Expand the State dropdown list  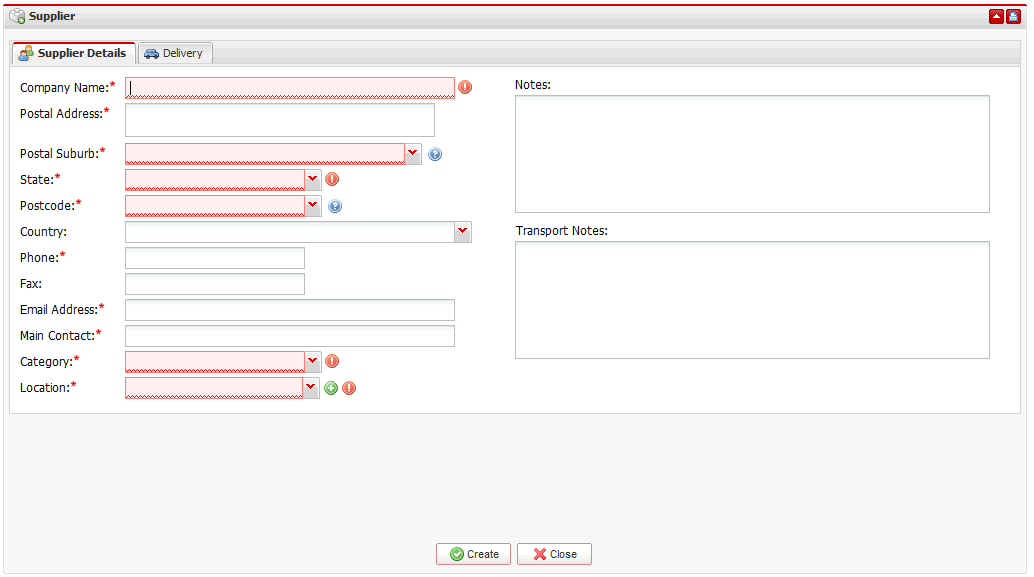tap(313, 179)
